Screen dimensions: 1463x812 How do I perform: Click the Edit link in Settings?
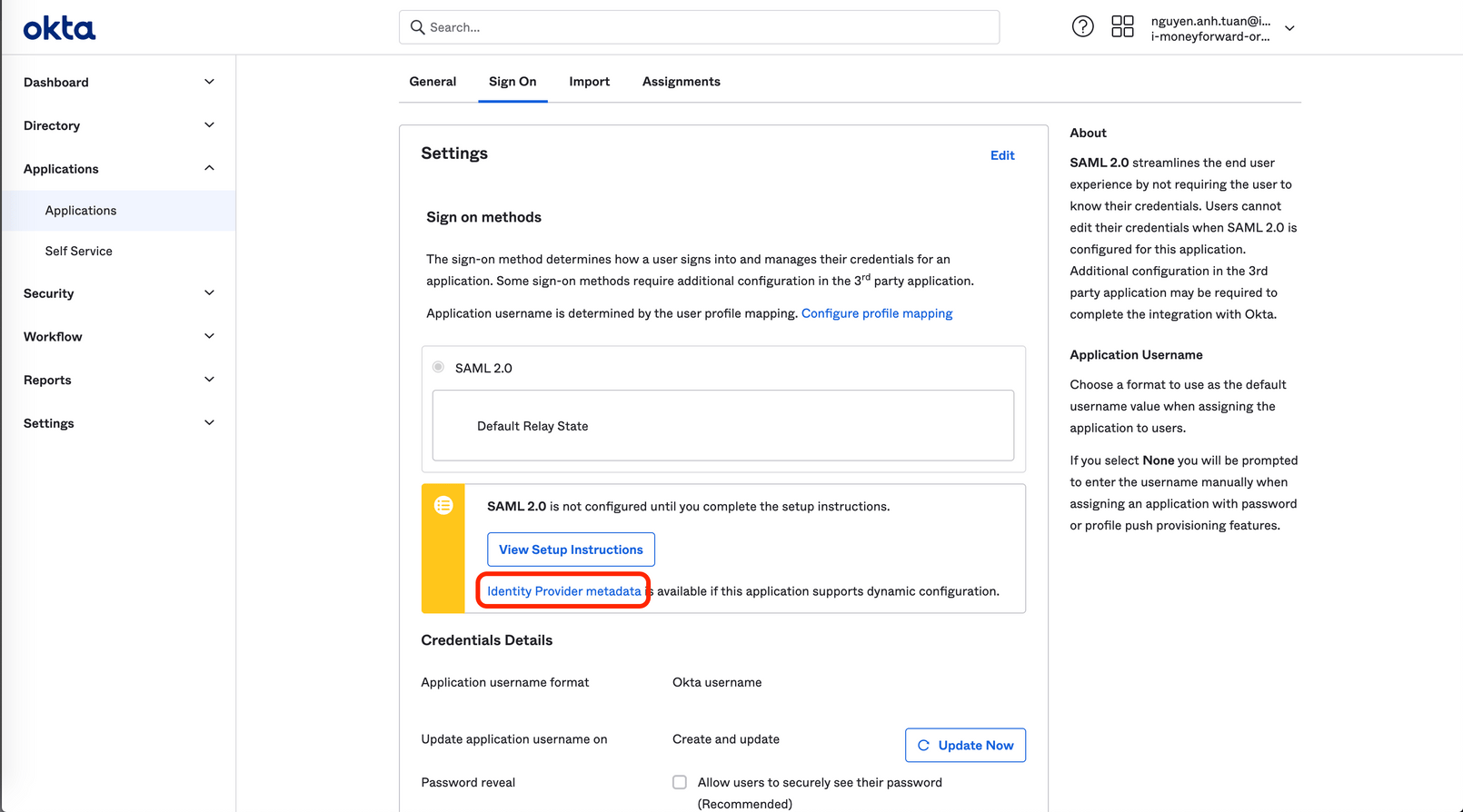[1002, 155]
